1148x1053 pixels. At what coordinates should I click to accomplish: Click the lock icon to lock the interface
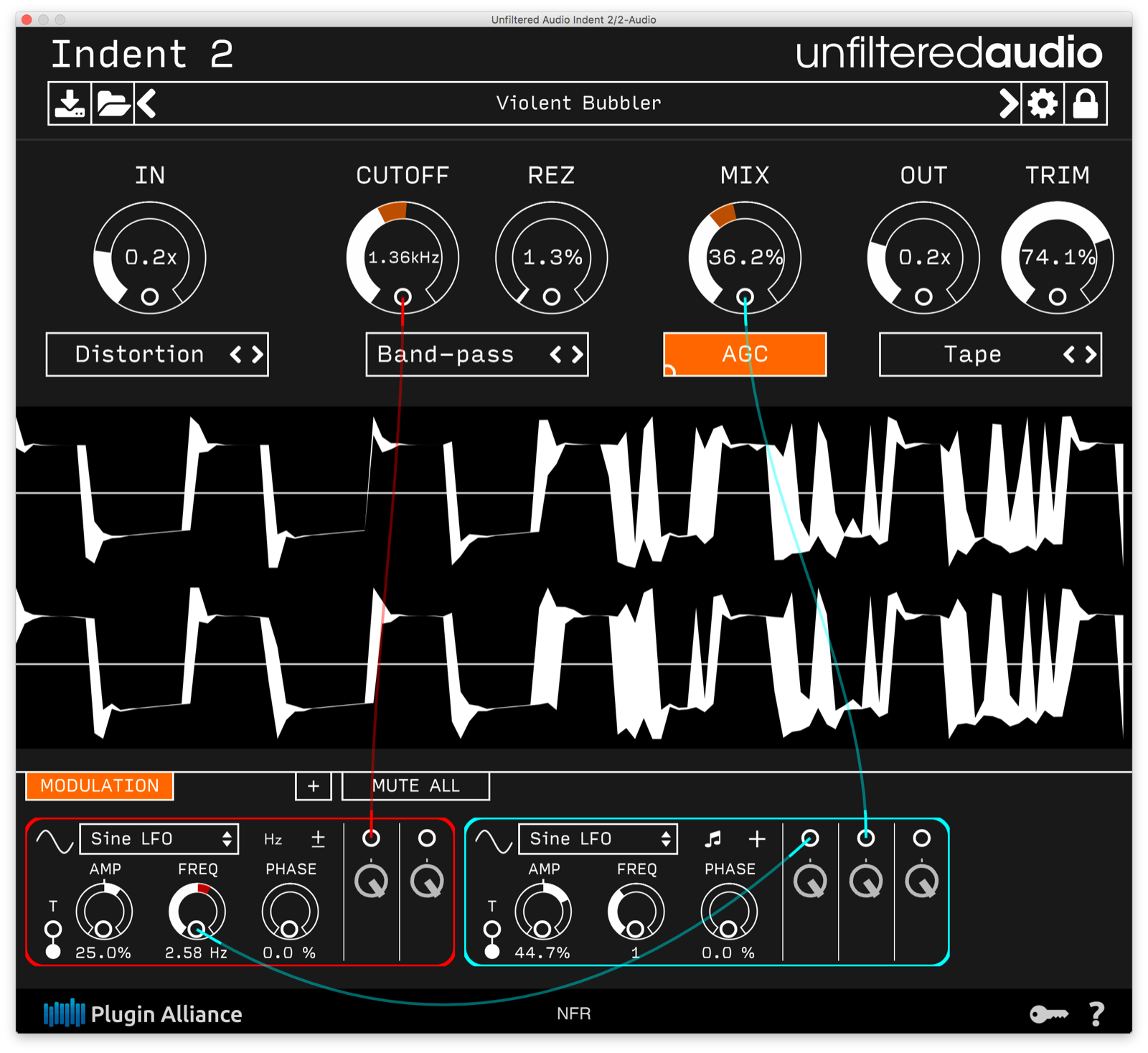pos(1086,103)
